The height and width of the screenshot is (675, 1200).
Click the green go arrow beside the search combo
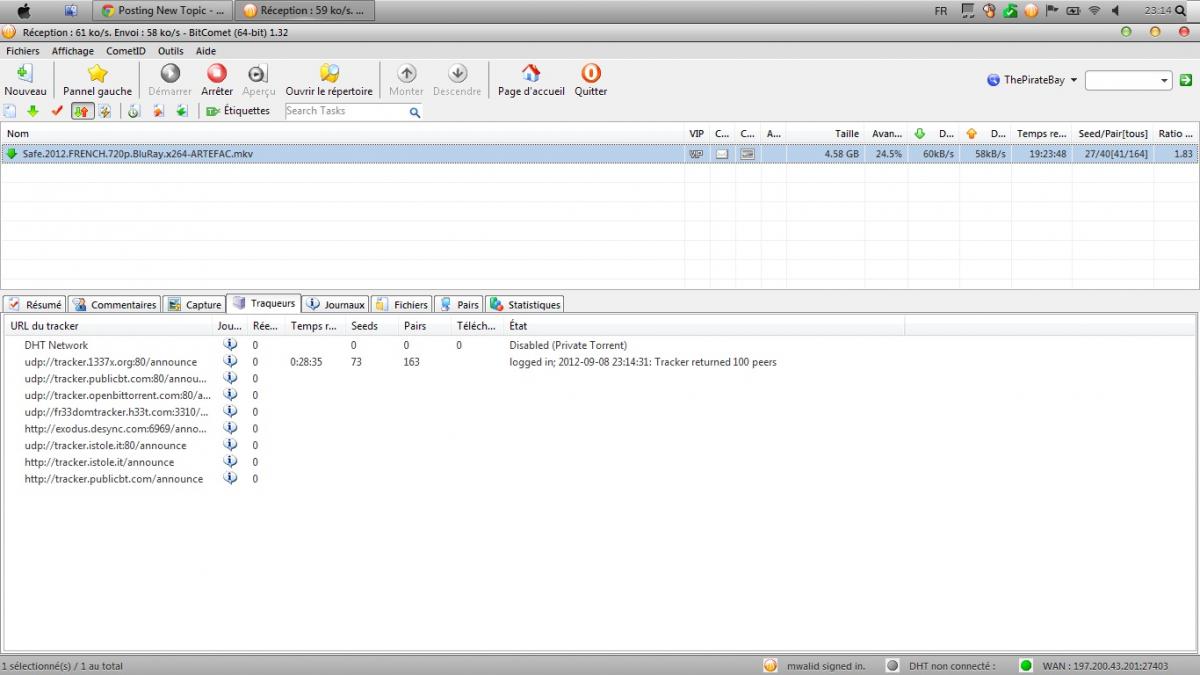click(x=1185, y=80)
